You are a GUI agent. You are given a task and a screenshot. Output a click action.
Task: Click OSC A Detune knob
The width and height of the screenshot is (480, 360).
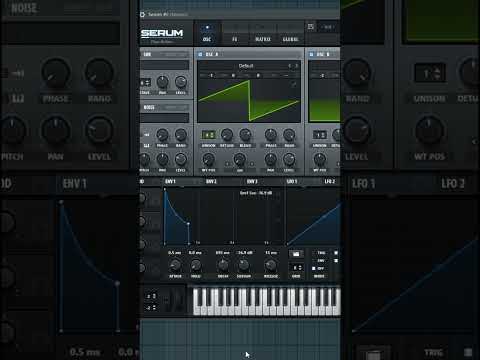[x=227, y=134]
